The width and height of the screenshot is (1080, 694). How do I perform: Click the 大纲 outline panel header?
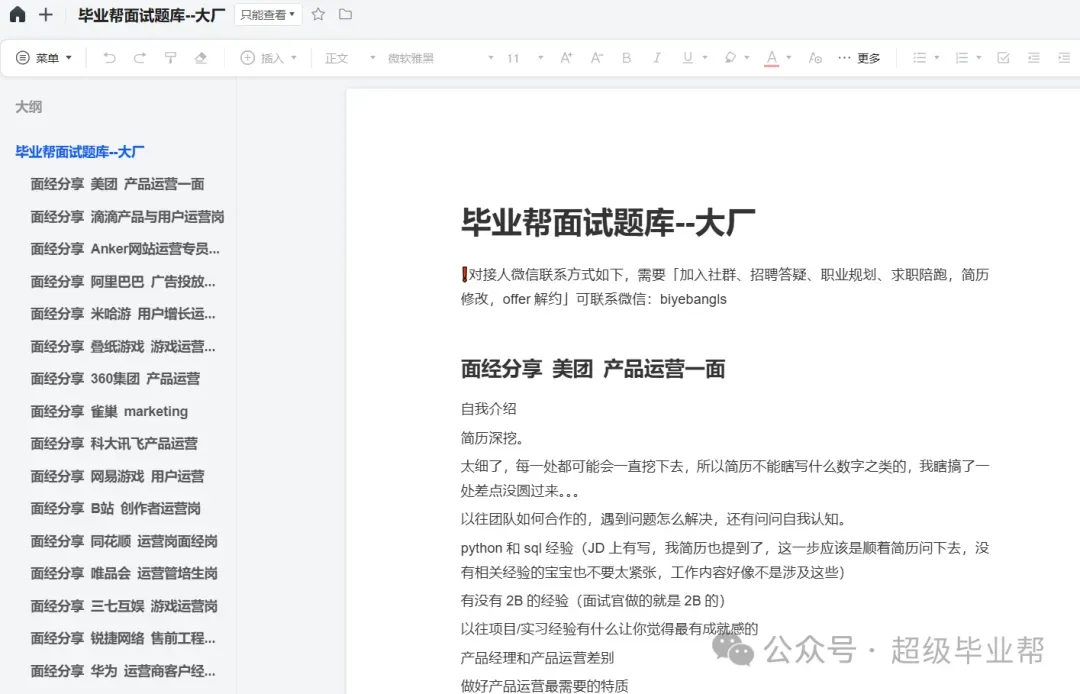tap(29, 107)
